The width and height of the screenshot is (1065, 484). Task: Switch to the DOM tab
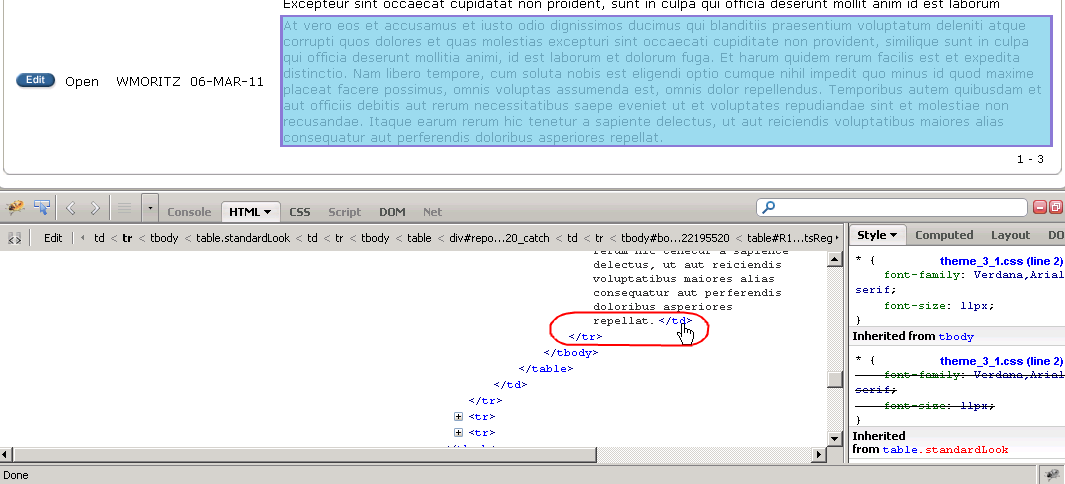(x=392, y=212)
